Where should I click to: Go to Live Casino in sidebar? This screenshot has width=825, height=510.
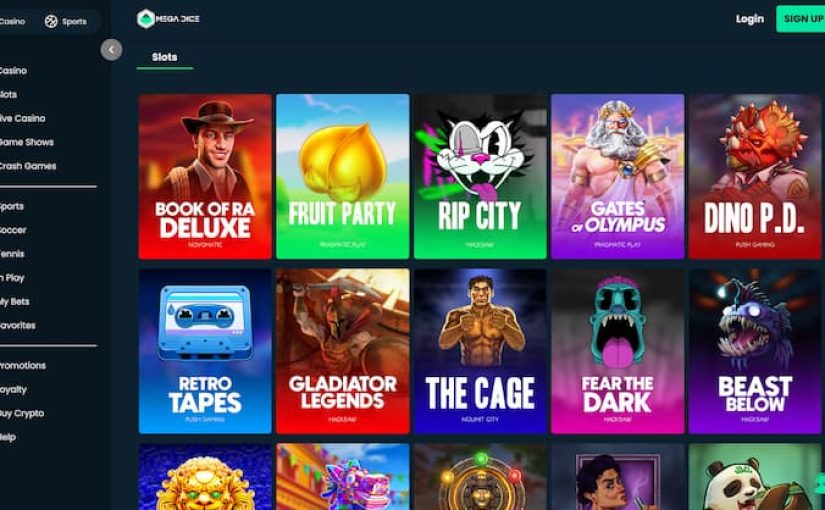pos(22,118)
